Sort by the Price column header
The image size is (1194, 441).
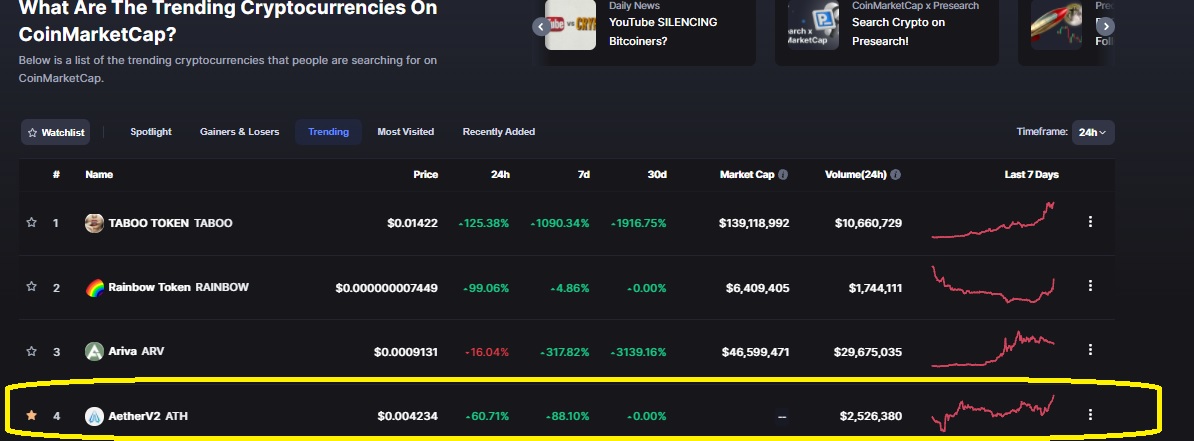pos(426,174)
